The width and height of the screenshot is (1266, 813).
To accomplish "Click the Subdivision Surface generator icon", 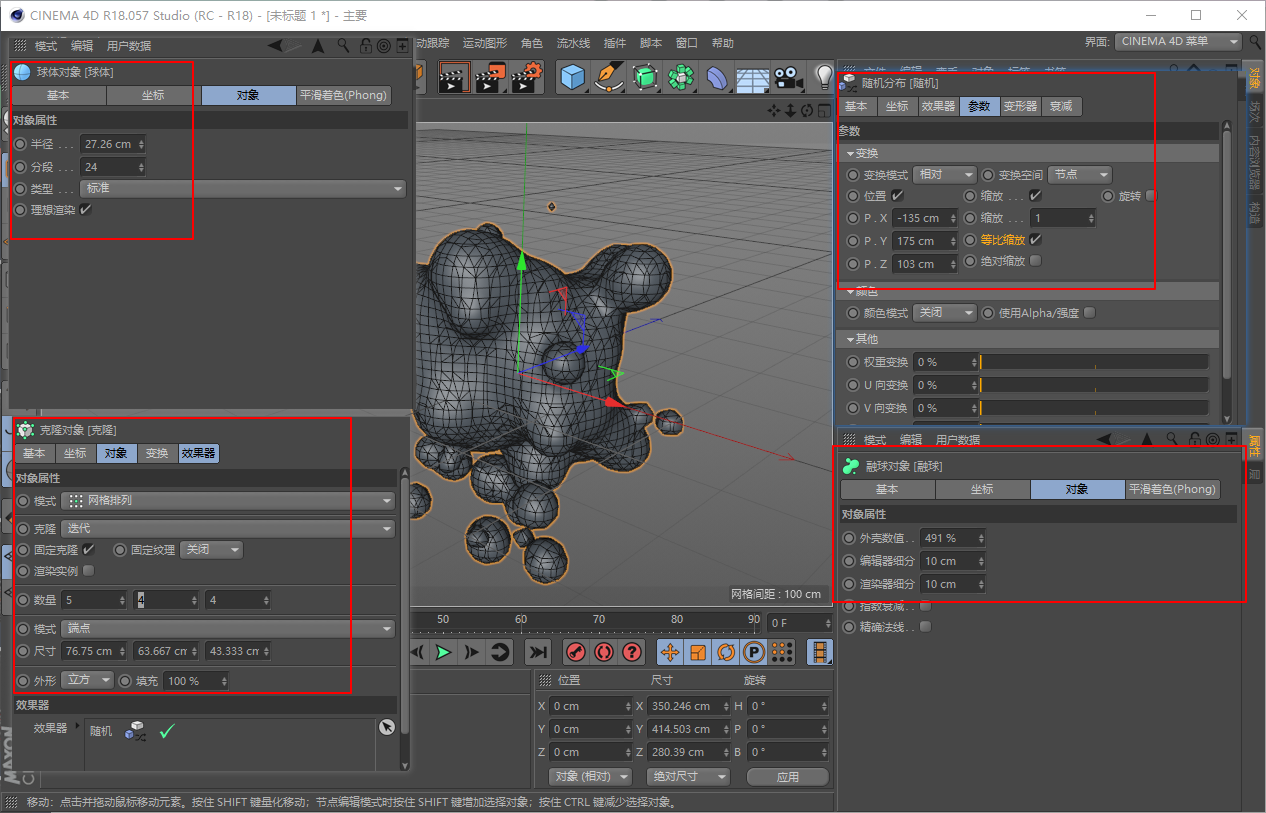I will [x=645, y=77].
